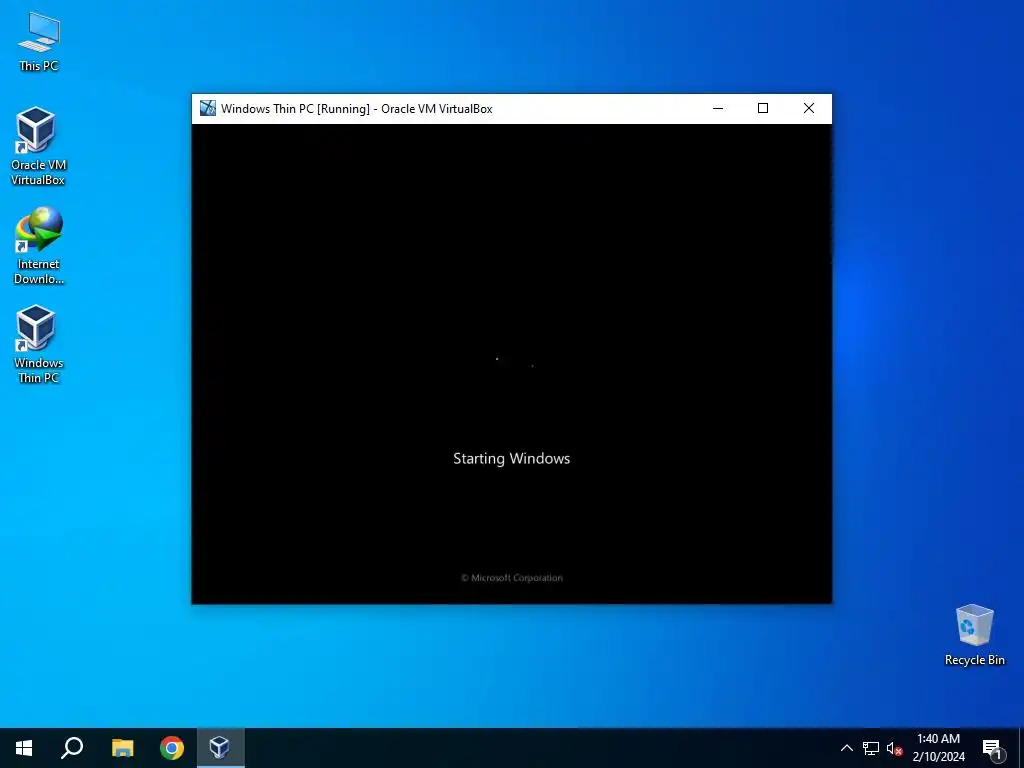Screen dimensions: 1024x768
Task: Select the Windows Thin PC desktop shortcut
Action: tap(39, 344)
